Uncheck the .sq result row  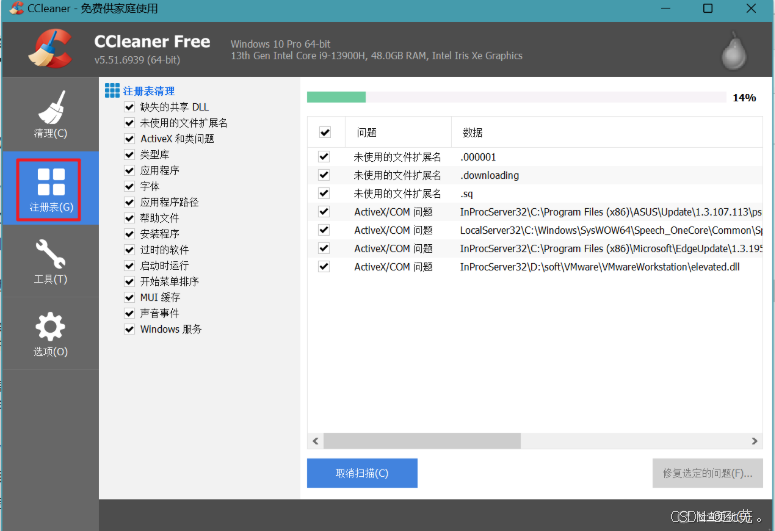(324, 193)
